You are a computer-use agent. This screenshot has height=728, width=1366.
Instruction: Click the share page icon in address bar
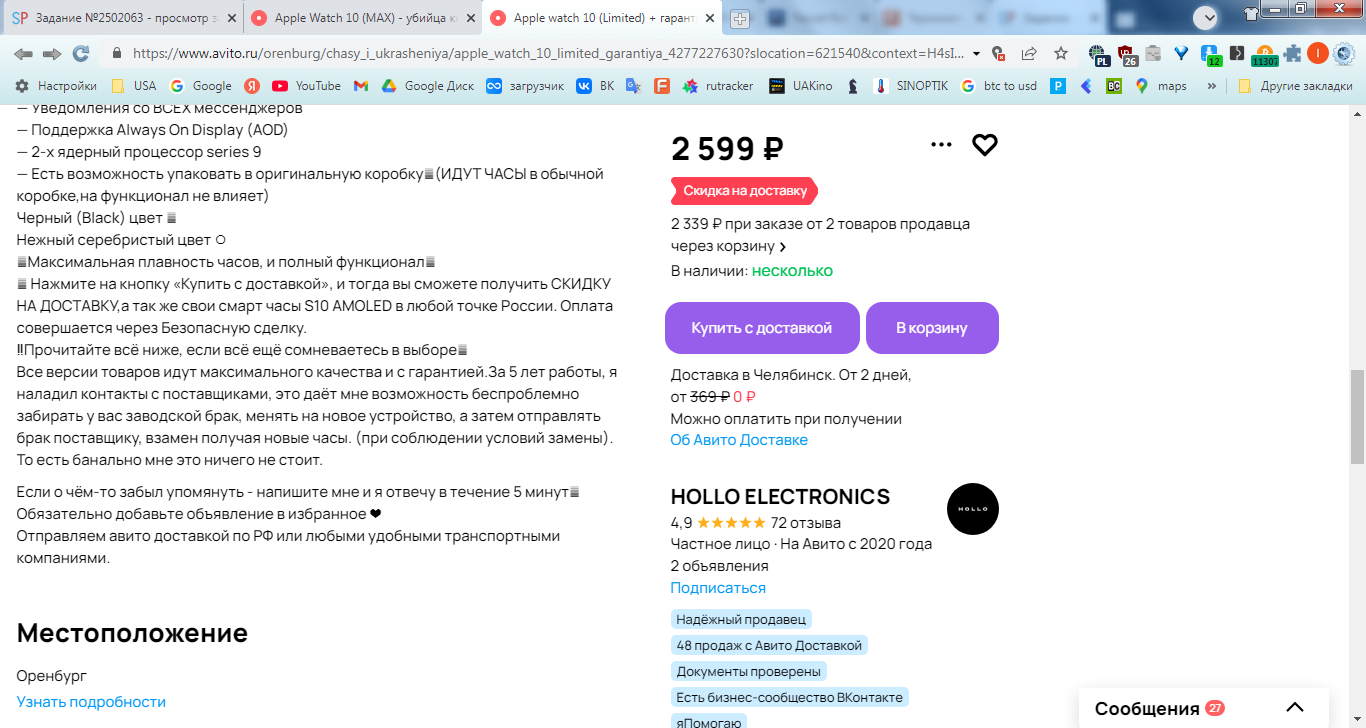[1028, 54]
